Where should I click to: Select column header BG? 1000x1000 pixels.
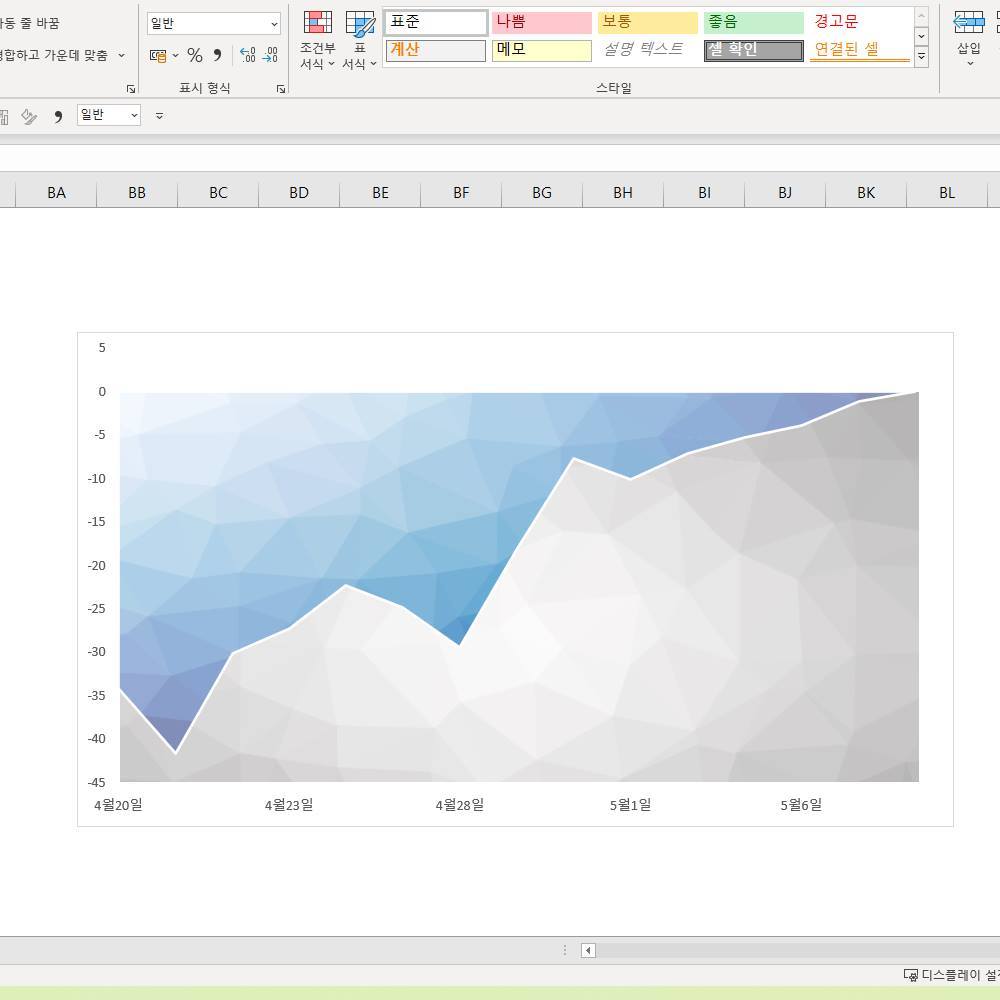542,193
